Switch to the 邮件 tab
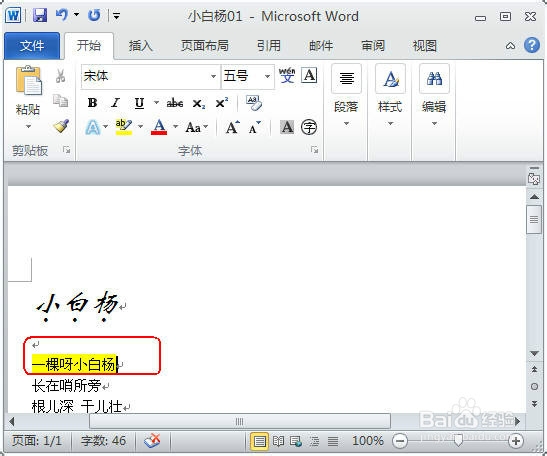Screen dimensions: 547x456 pyautogui.click(x=321, y=46)
